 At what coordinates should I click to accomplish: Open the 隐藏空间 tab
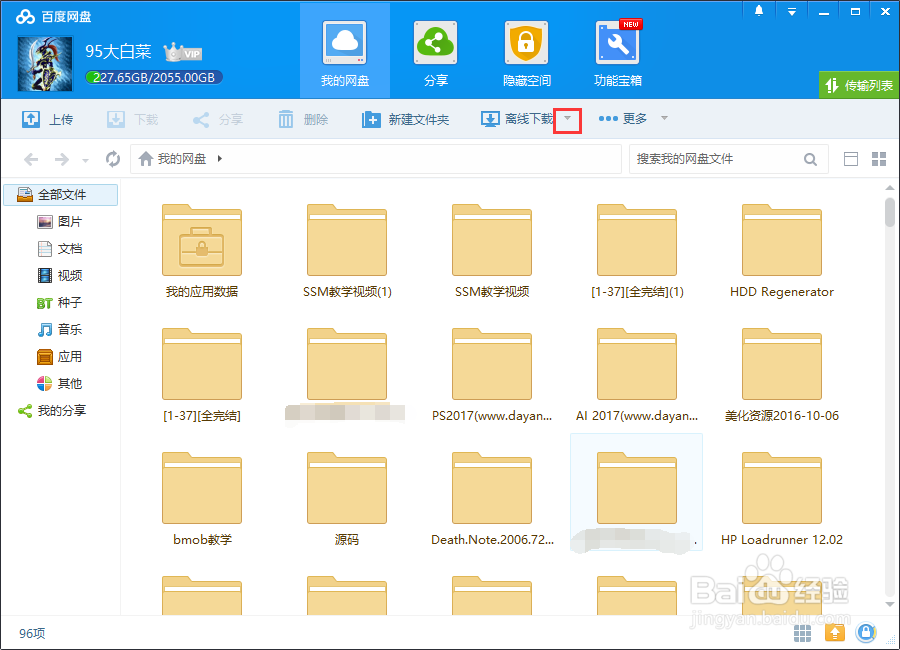point(526,51)
